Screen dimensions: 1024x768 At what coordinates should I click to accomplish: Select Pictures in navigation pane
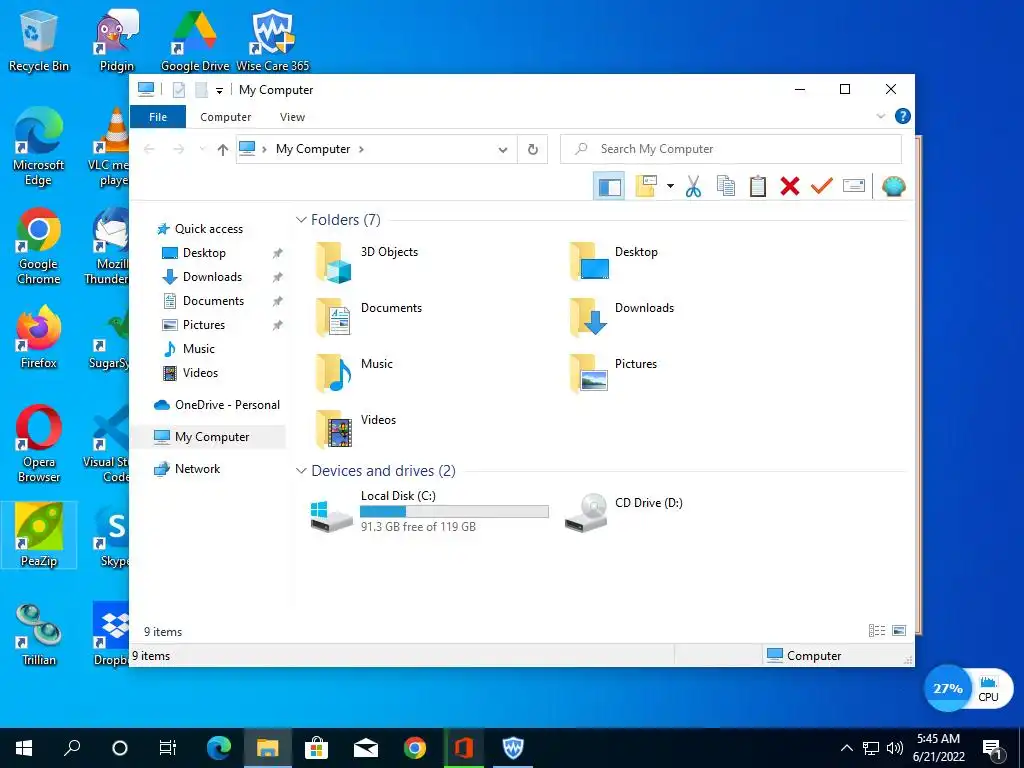(x=203, y=325)
